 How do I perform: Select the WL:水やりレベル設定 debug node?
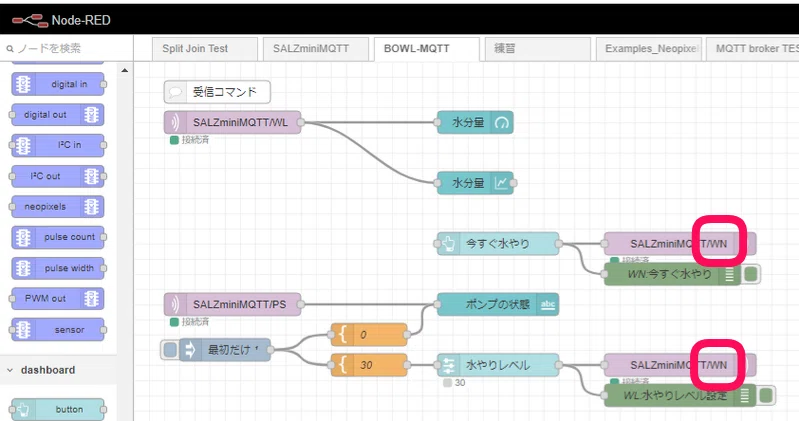click(680, 396)
